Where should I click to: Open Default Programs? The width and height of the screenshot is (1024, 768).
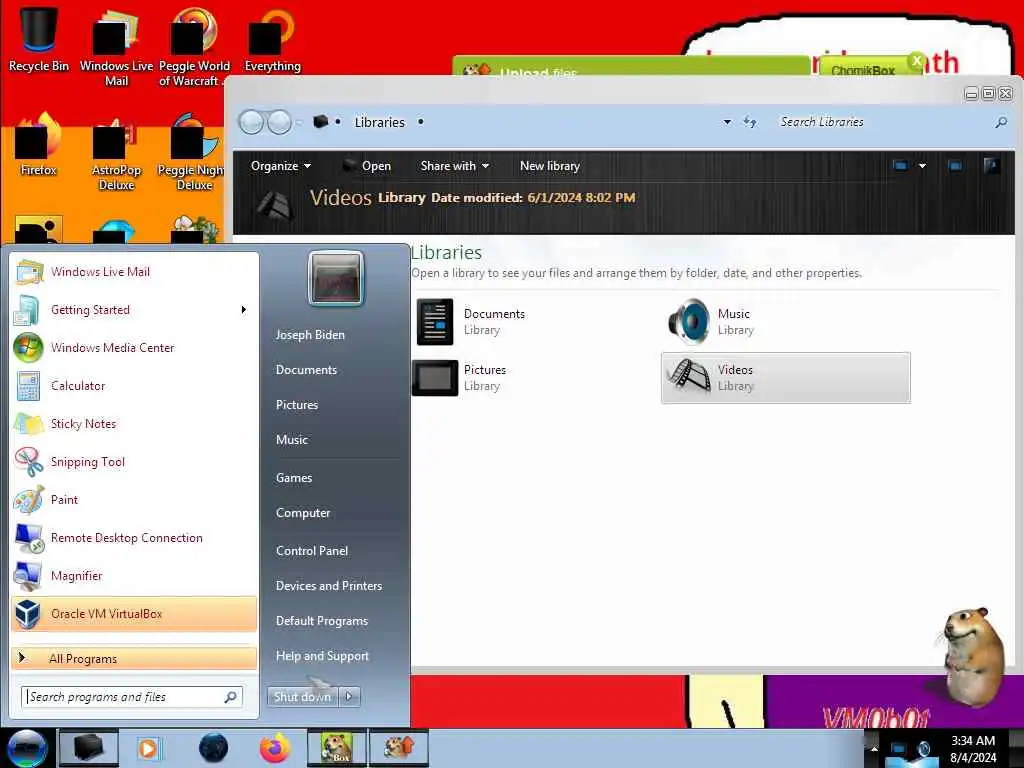(x=322, y=621)
